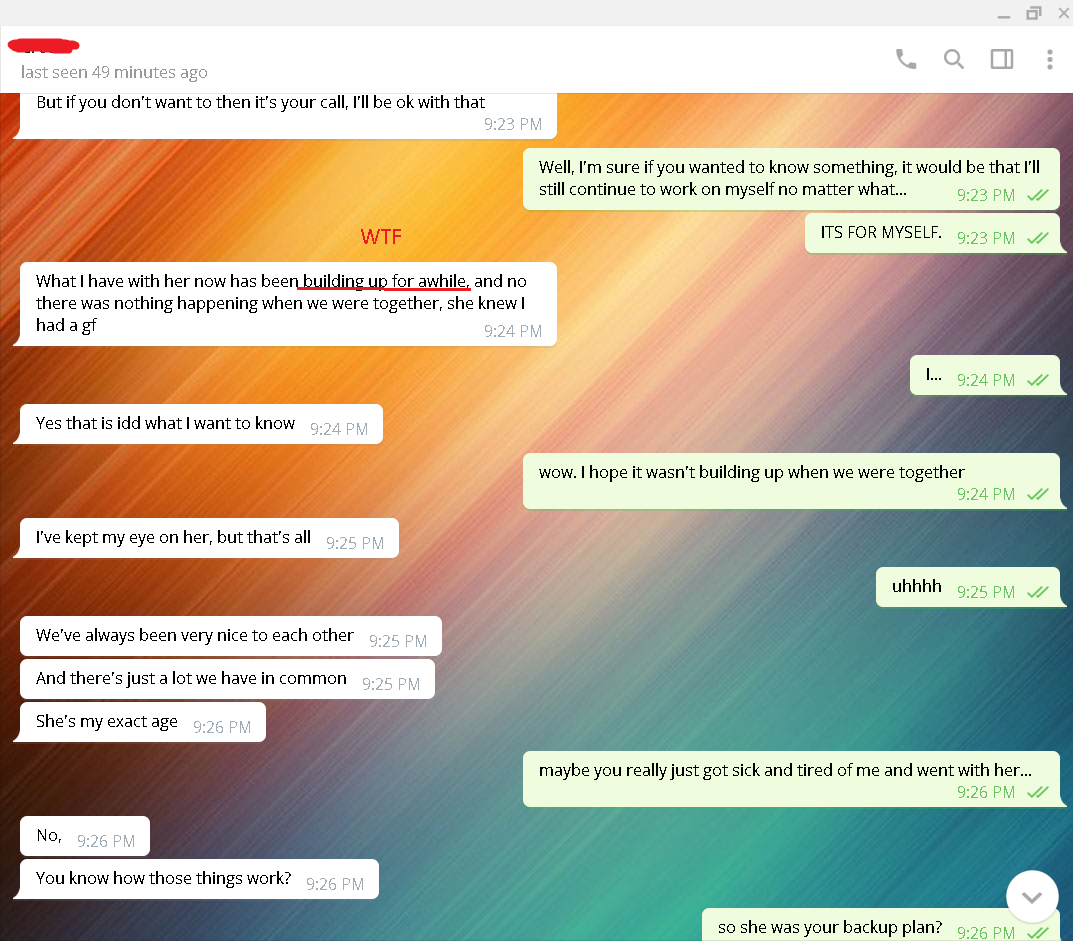Click double-check read icon on 'uhhhh' message
This screenshot has height=941, width=1073.
(x=1038, y=592)
